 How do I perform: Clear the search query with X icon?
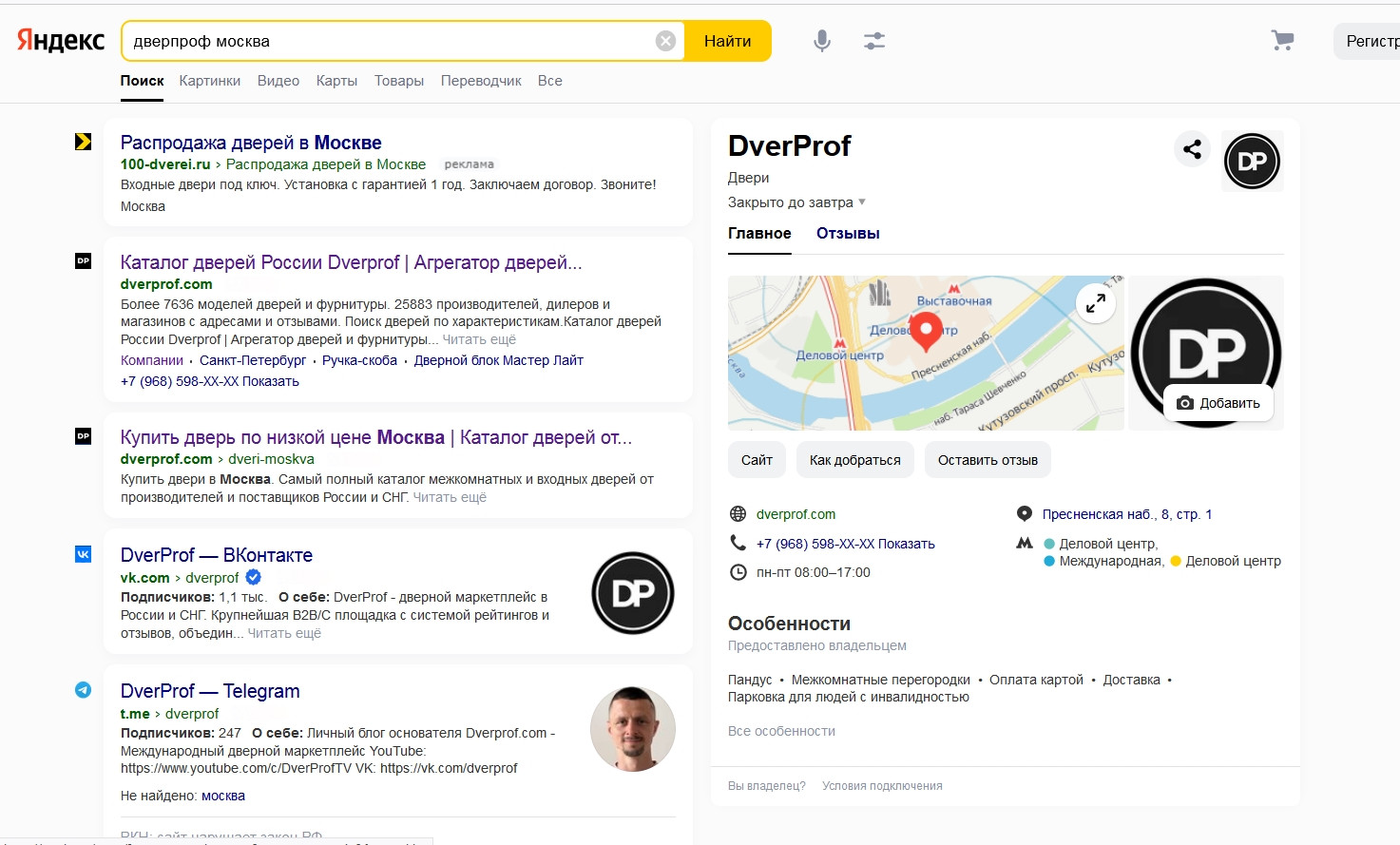(666, 41)
